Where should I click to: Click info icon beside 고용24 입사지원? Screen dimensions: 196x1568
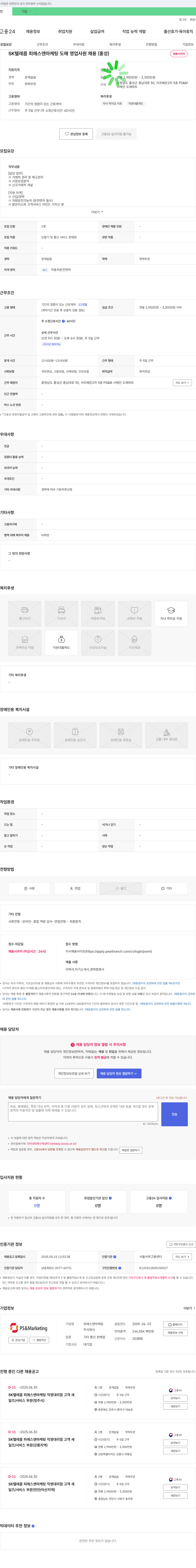(170, 1198)
